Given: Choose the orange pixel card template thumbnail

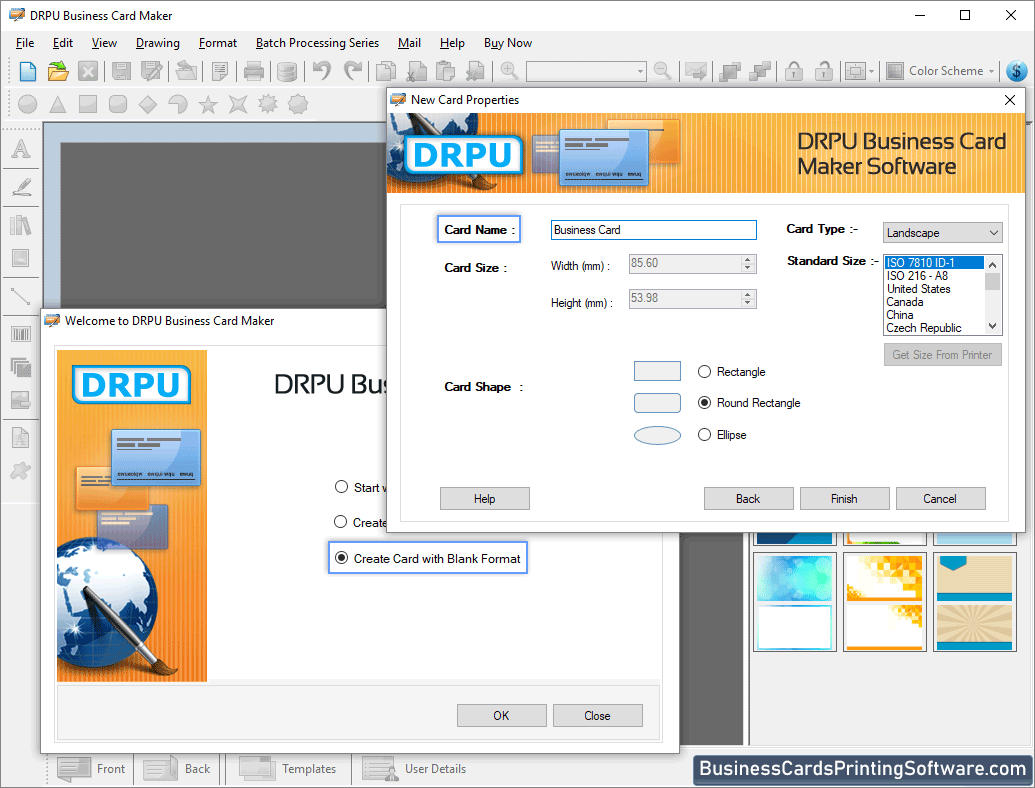Looking at the screenshot, I should 885,601.
